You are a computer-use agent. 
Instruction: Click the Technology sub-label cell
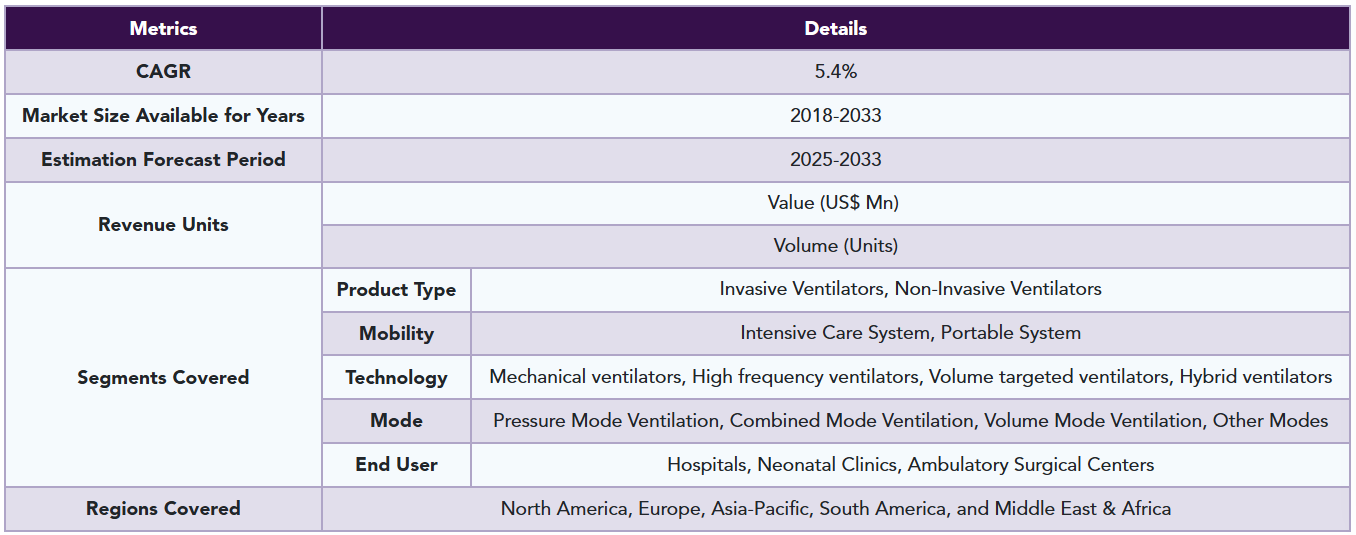pos(396,378)
